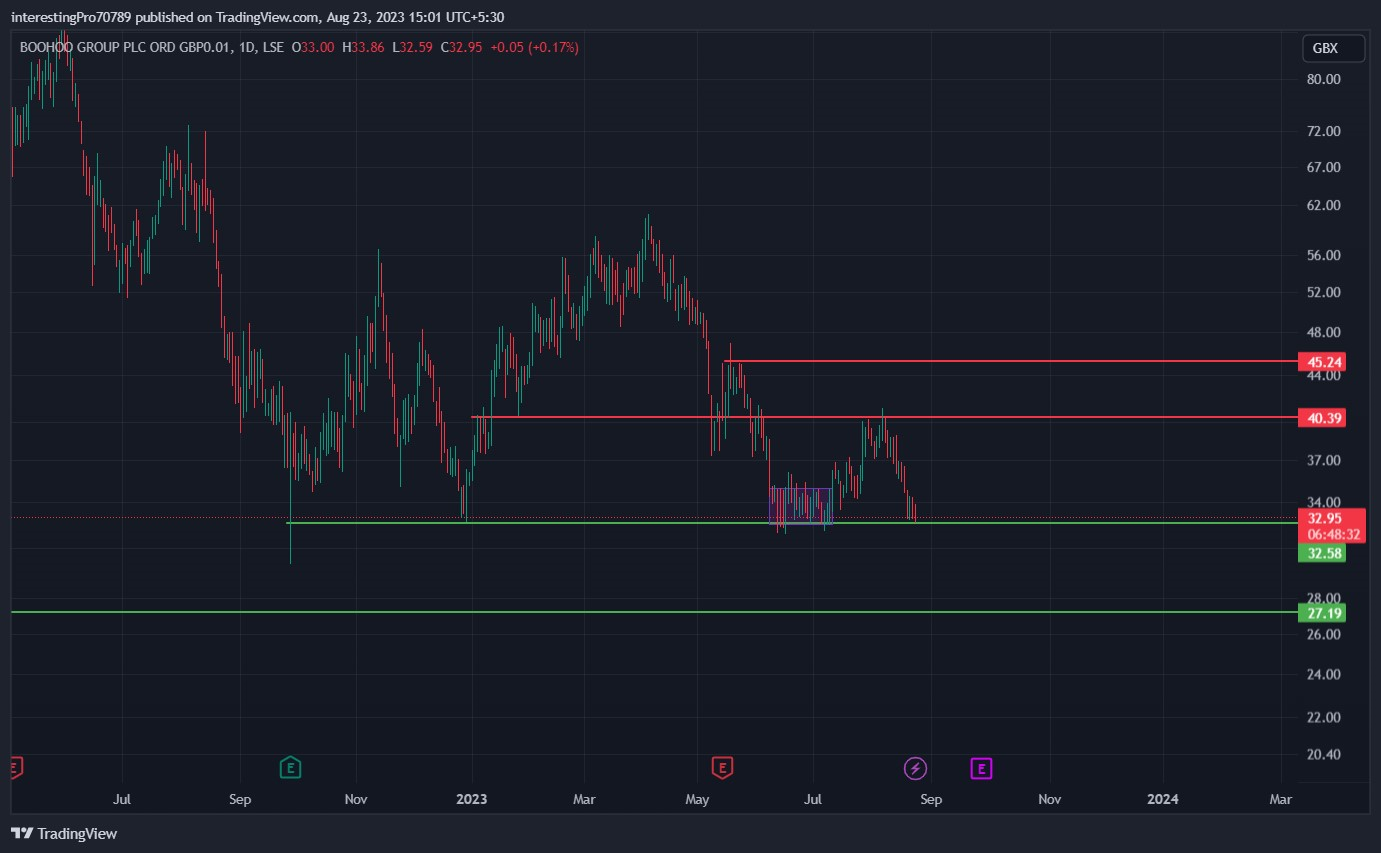This screenshot has height=853, width=1381.
Task: Open the red earnings marker near May
Action: (x=722, y=768)
